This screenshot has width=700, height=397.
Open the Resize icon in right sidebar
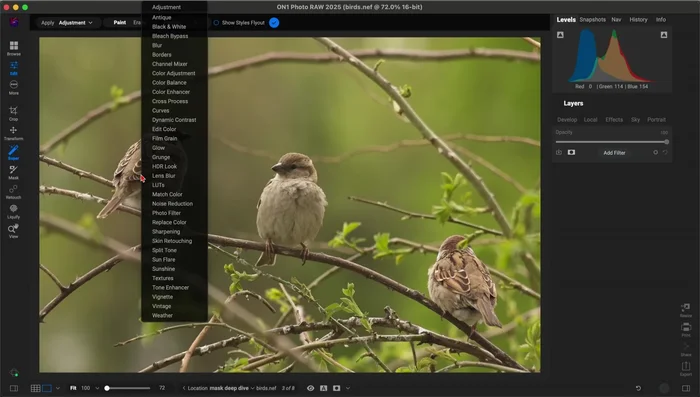pyautogui.click(x=686, y=309)
